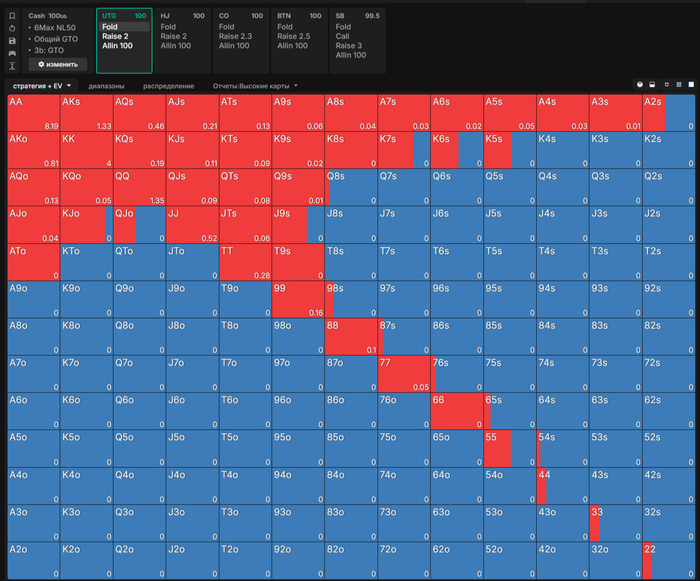Click the circular reset arrow icon

pos(12,28)
